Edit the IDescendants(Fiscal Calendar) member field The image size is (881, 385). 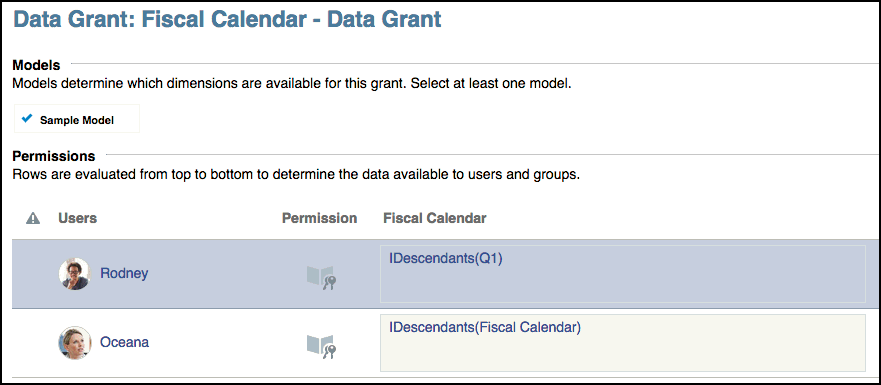click(623, 343)
